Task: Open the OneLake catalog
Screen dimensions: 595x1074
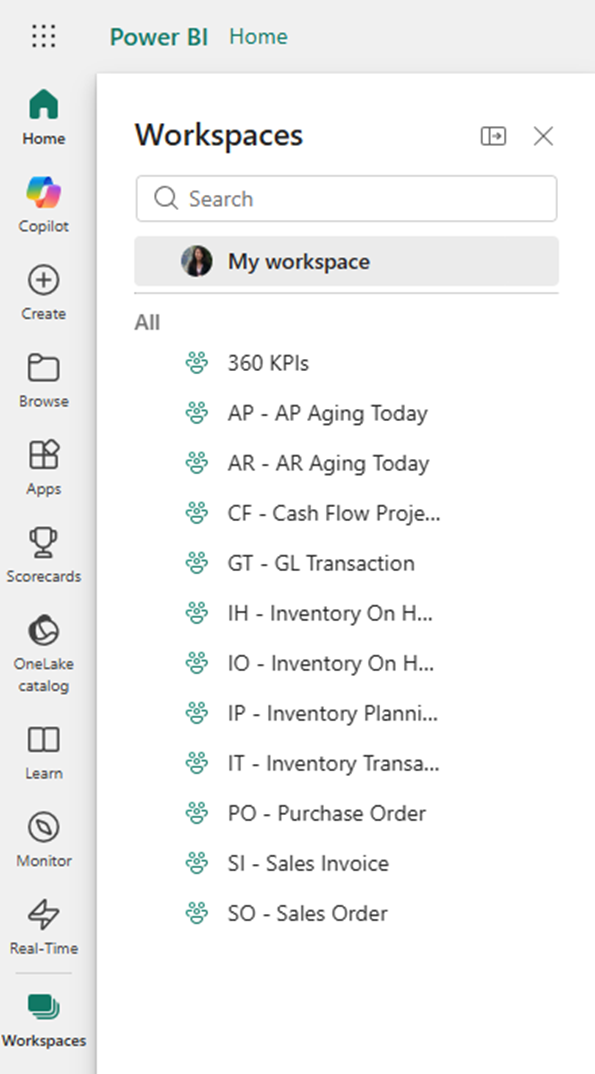Action: click(x=44, y=653)
